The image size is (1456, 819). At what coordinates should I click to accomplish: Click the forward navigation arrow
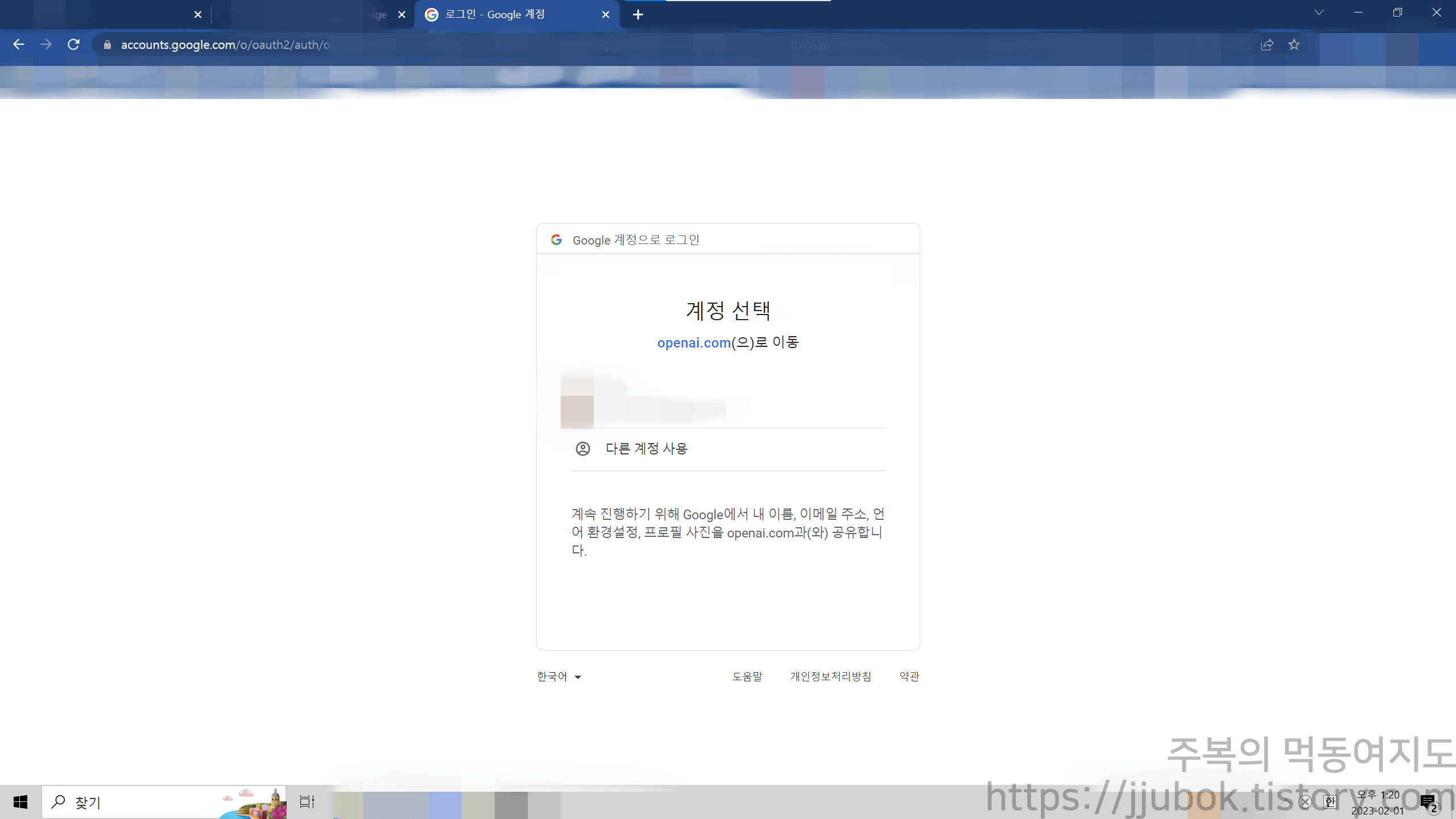(x=47, y=44)
